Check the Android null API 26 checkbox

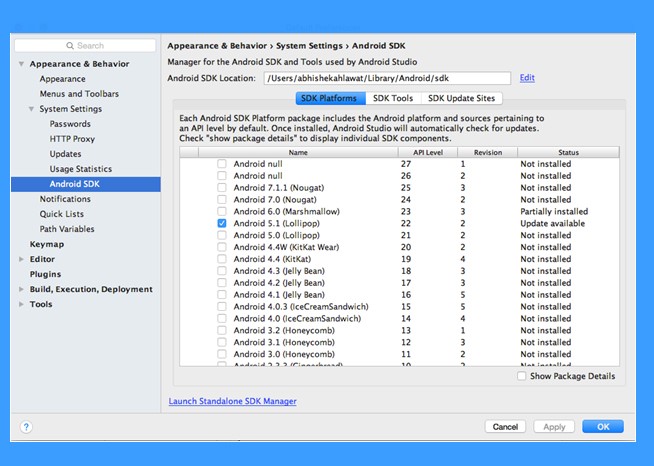pyautogui.click(x=222, y=176)
